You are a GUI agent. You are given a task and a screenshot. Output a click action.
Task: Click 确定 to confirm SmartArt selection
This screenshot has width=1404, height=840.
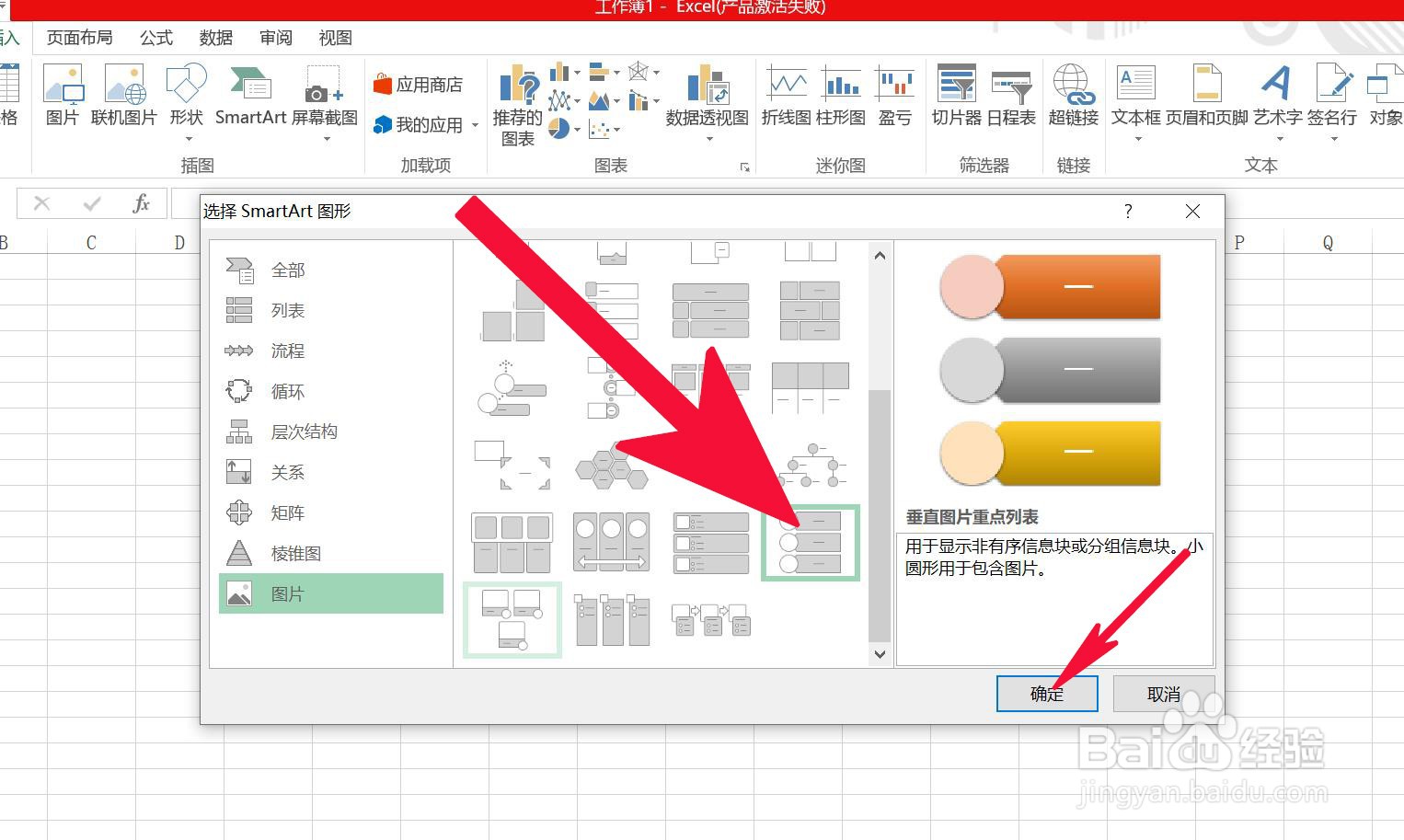(x=1046, y=693)
